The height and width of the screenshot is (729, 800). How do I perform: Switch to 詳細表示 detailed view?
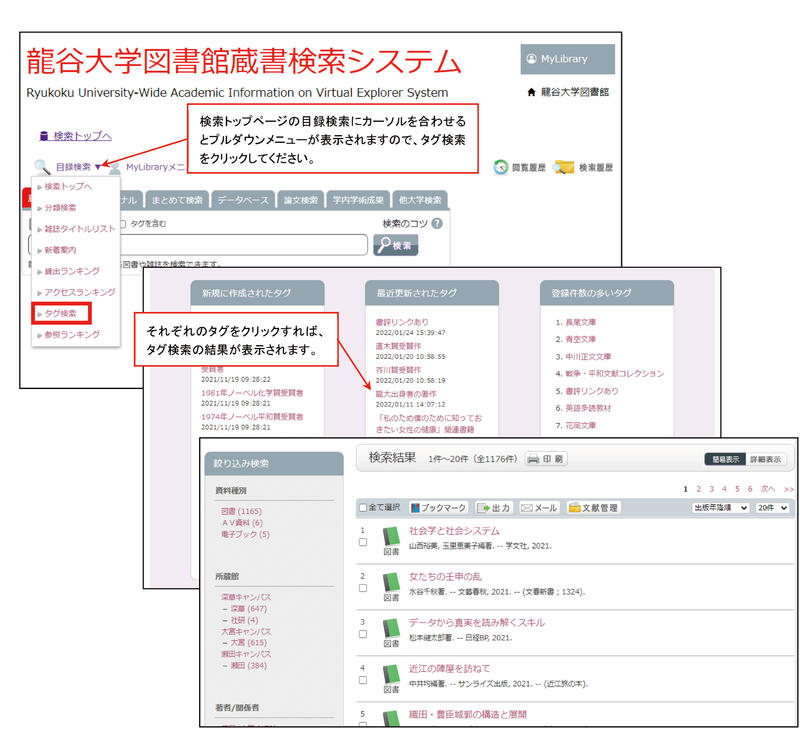(766, 460)
